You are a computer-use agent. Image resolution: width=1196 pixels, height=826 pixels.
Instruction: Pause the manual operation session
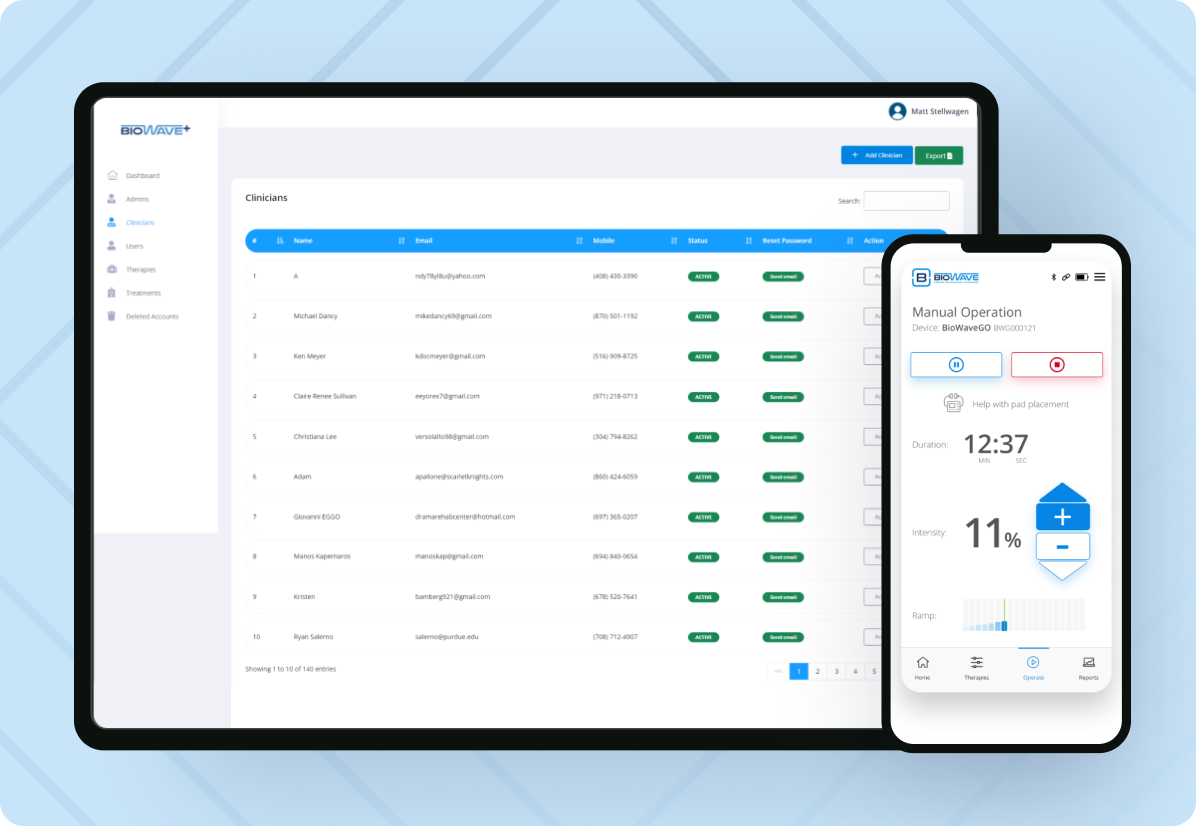pyautogui.click(x=955, y=365)
